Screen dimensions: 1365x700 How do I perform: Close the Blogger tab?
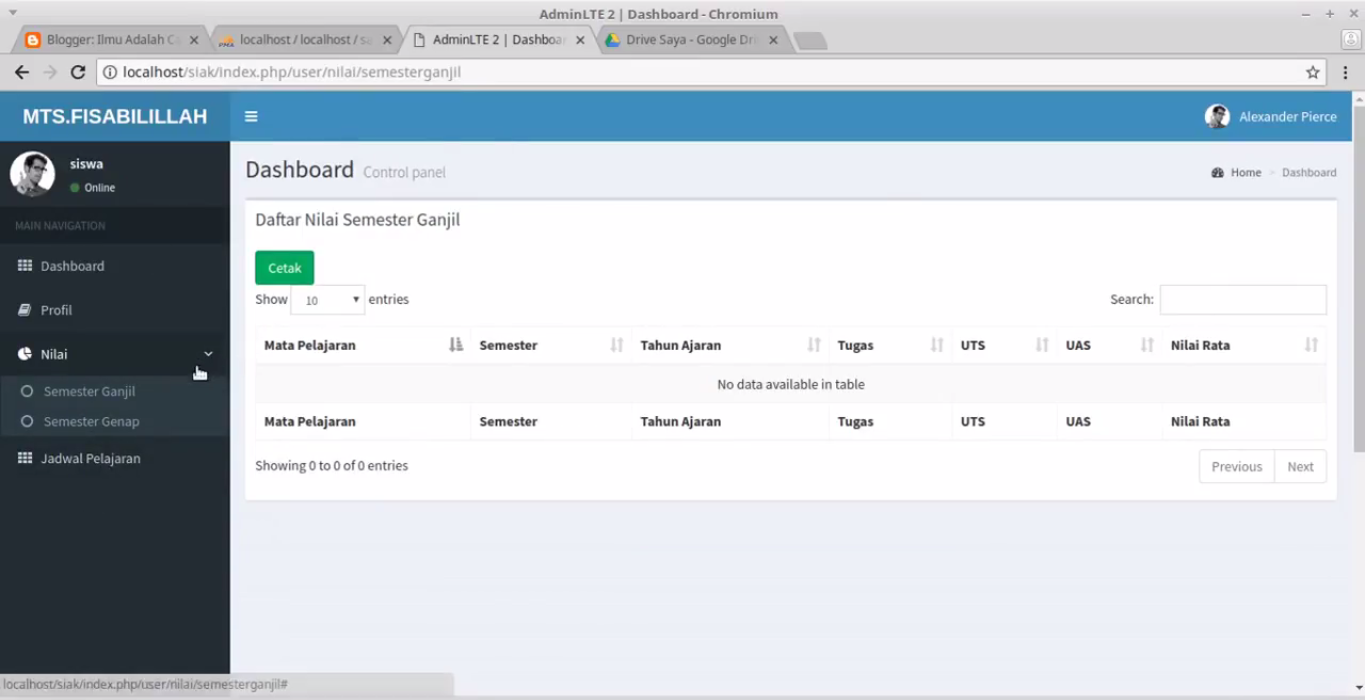coord(194,40)
